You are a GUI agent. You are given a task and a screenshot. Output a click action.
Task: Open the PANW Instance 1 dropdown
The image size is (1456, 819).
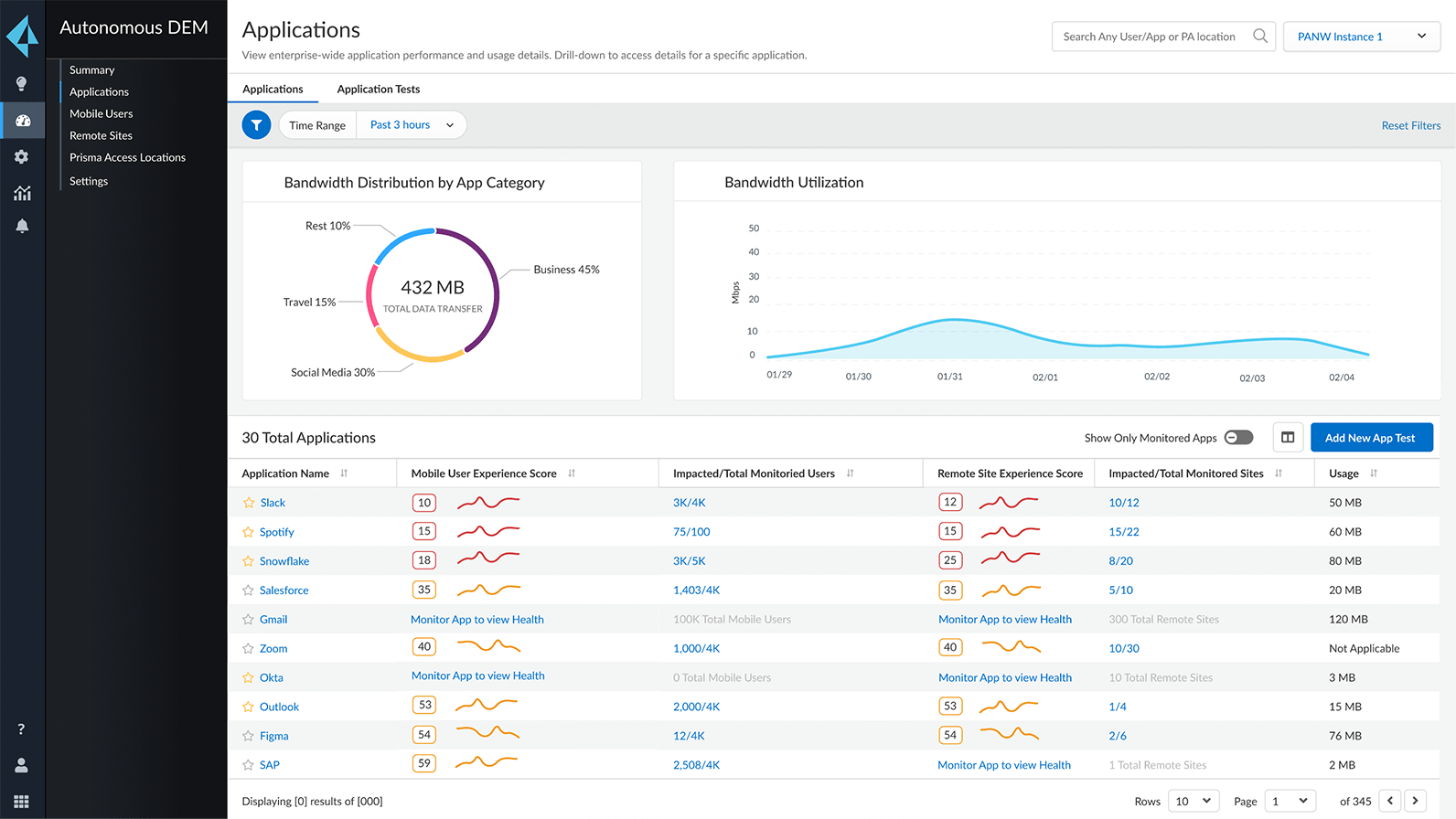(x=1361, y=37)
